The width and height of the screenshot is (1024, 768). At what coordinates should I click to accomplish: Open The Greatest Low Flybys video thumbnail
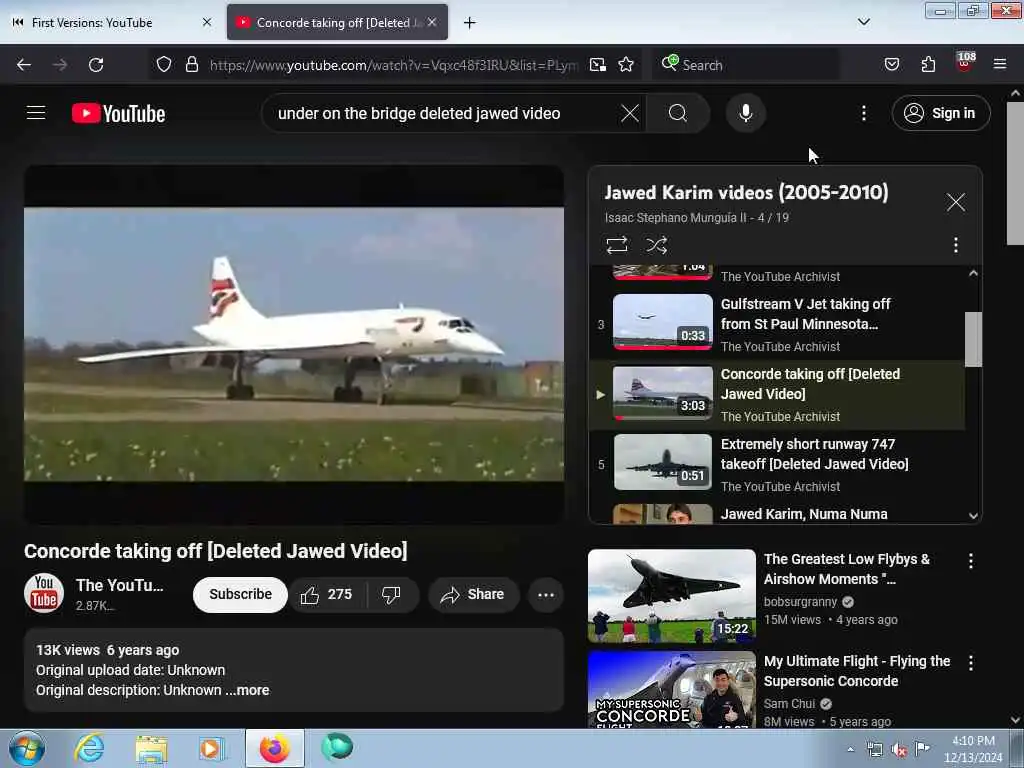pyautogui.click(x=671, y=596)
